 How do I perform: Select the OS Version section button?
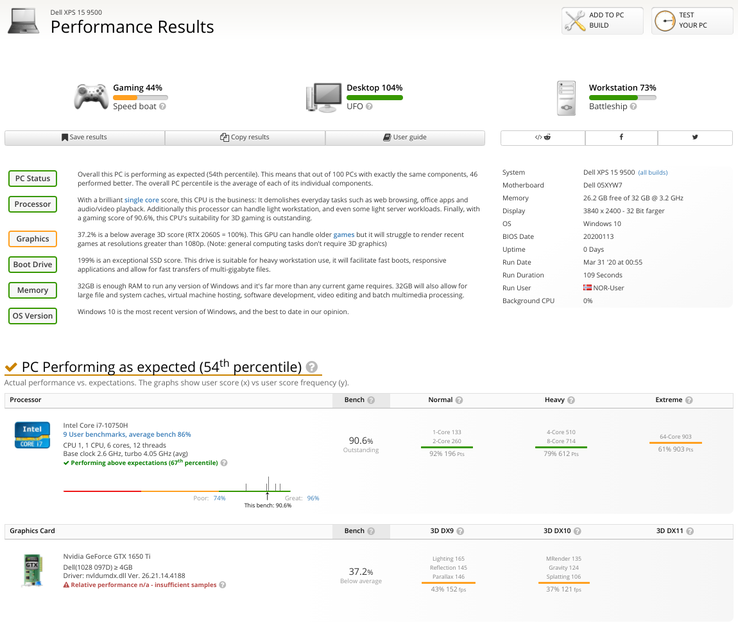tap(32, 316)
